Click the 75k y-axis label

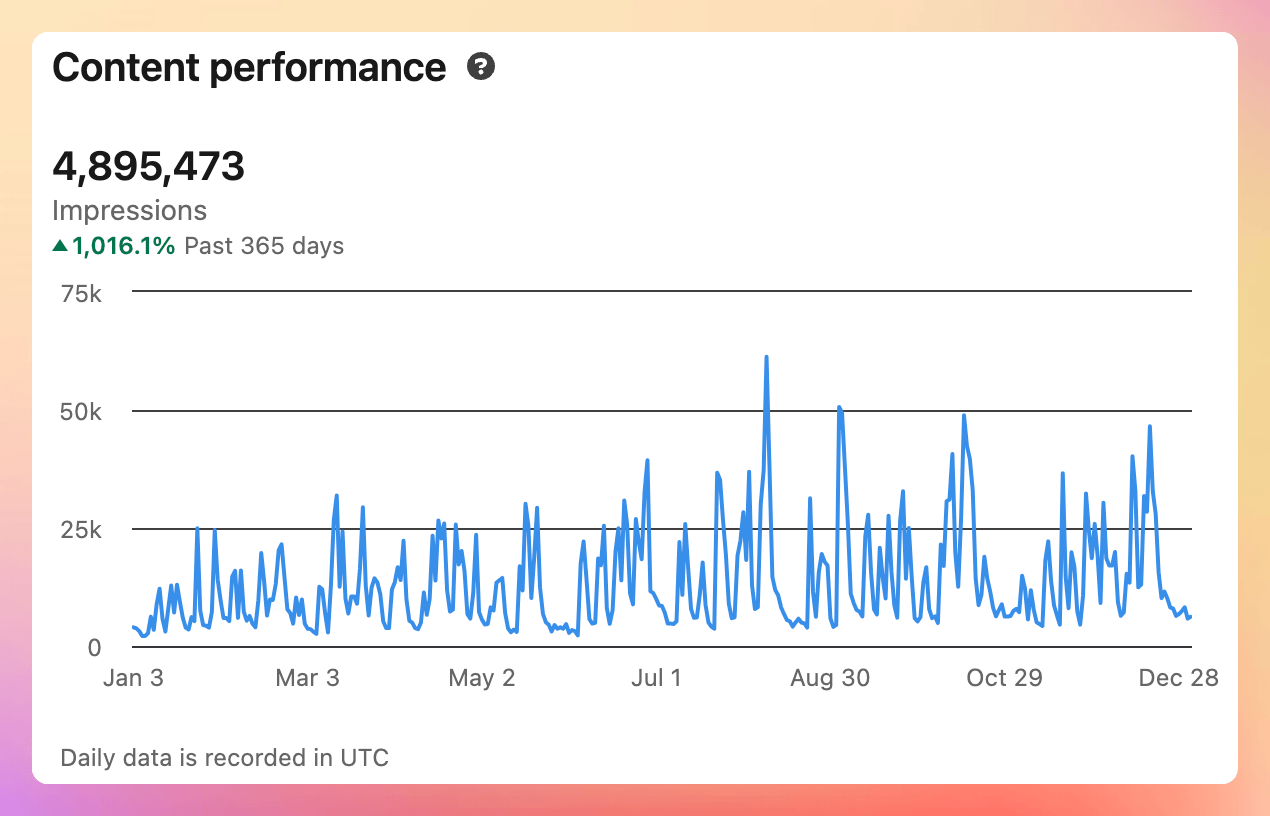click(82, 293)
